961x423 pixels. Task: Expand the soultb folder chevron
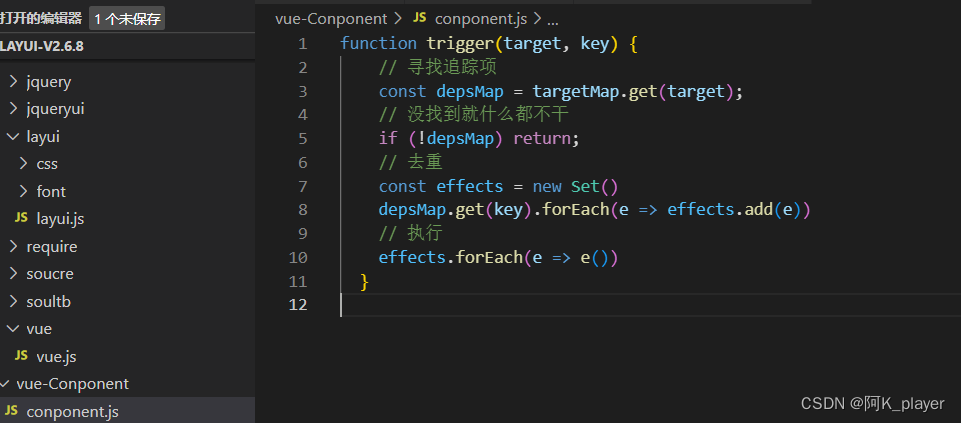pos(13,302)
